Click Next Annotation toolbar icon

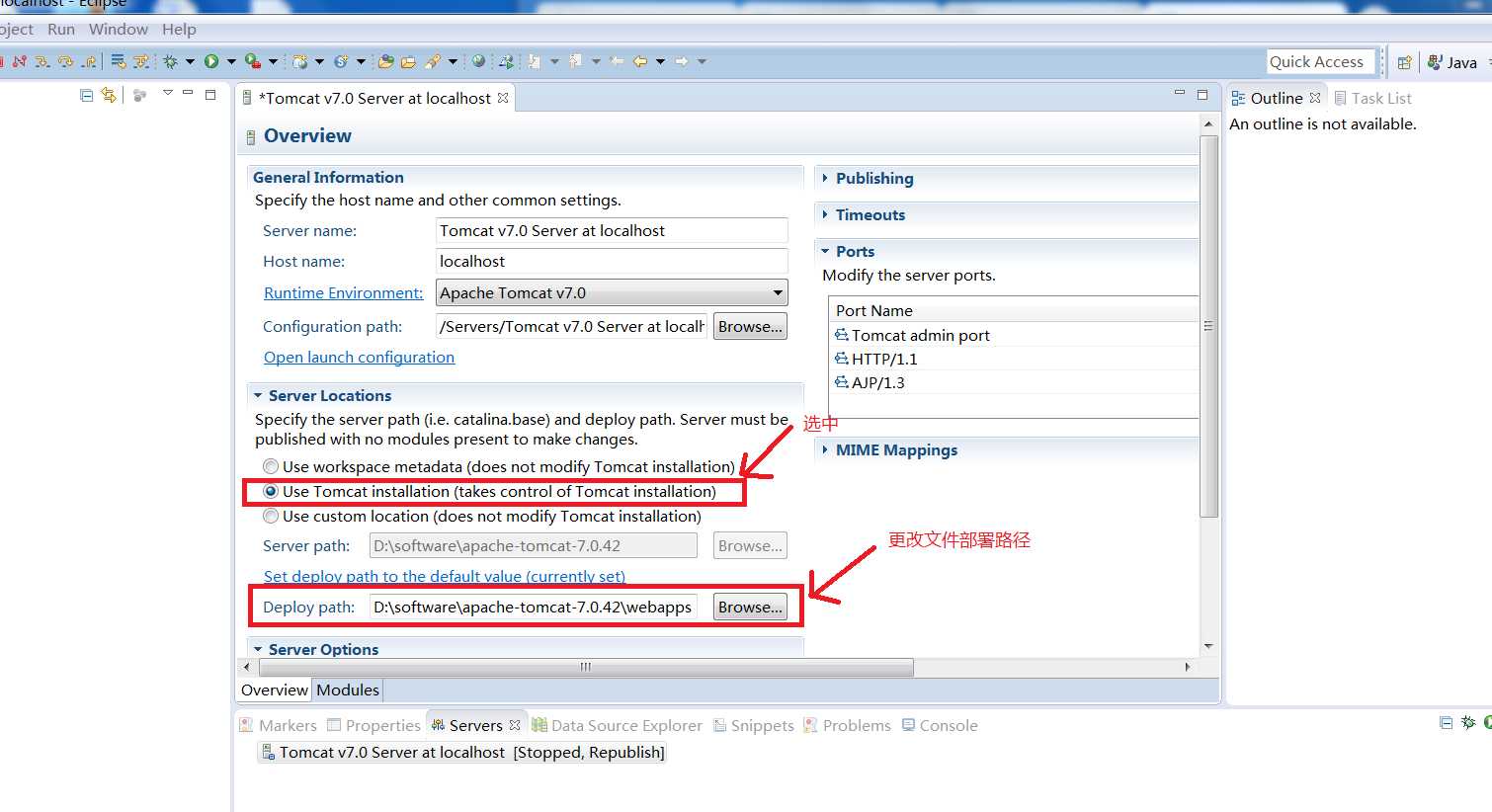[x=534, y=61]
